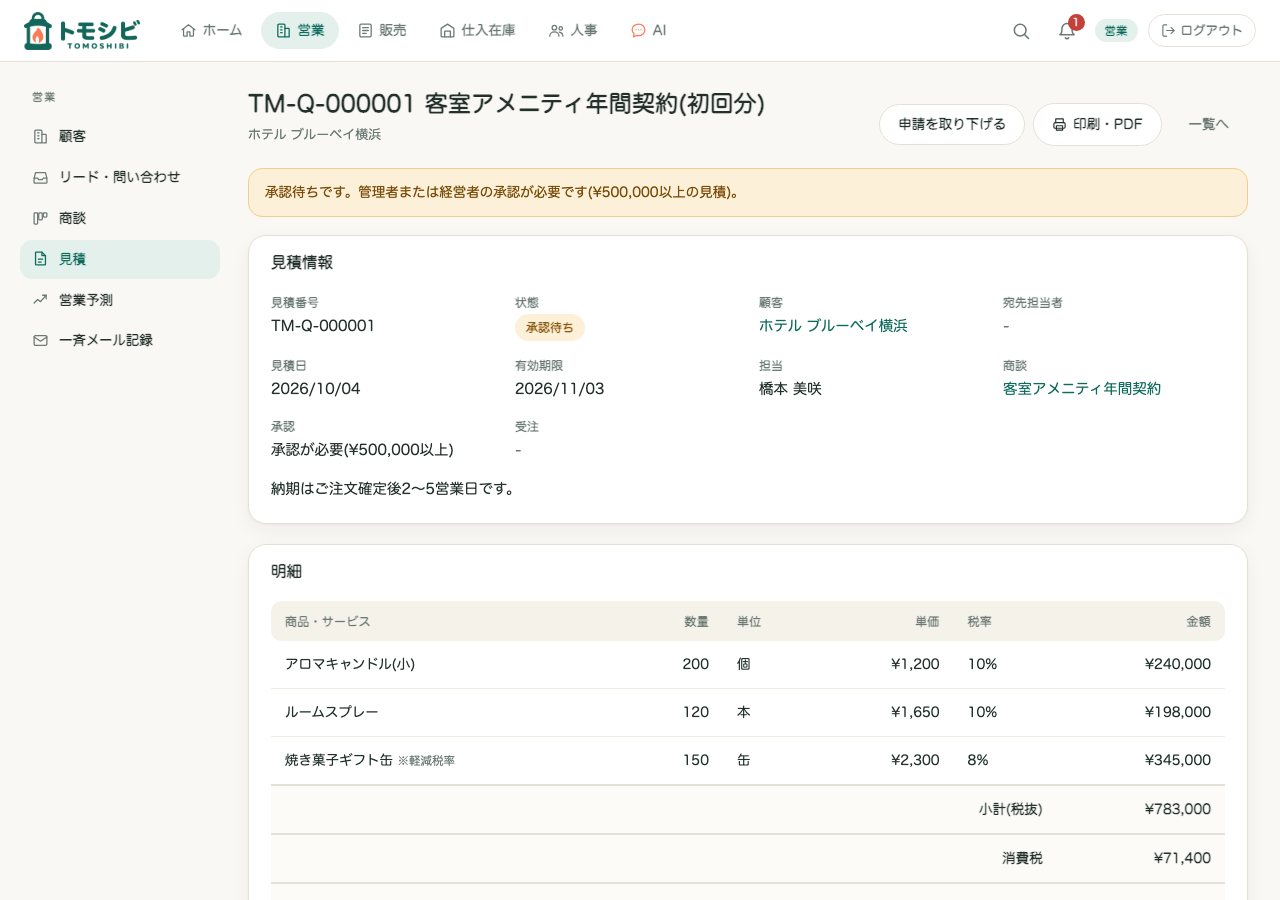The height and width of the screenshot is (900, 1280).
Task: Open 顧客 in sidebar
Action: coord(120,136)
